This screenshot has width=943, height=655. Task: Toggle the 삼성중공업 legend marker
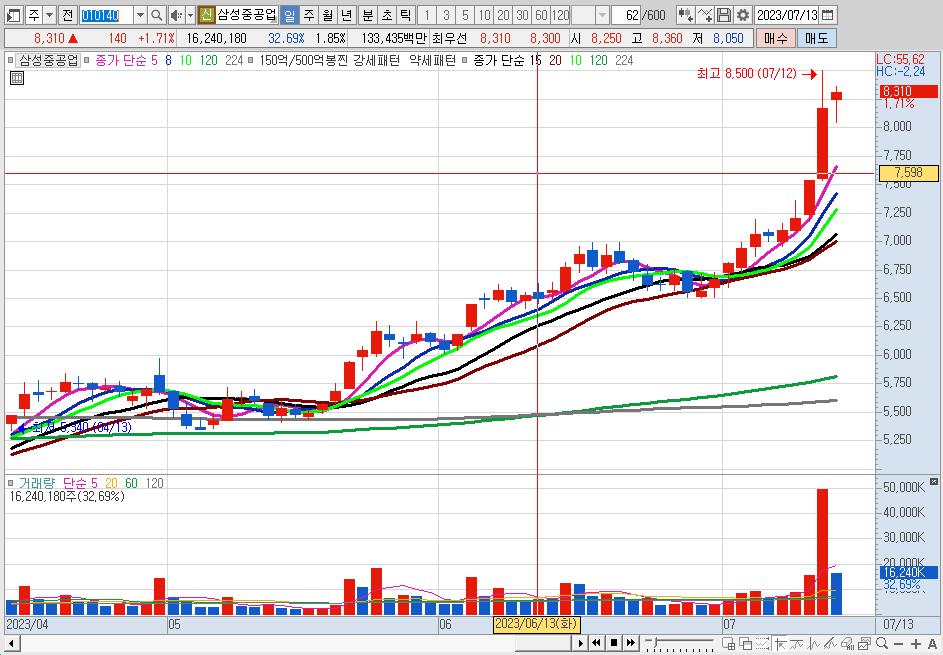pyautogui.click(x=10, y=60)
